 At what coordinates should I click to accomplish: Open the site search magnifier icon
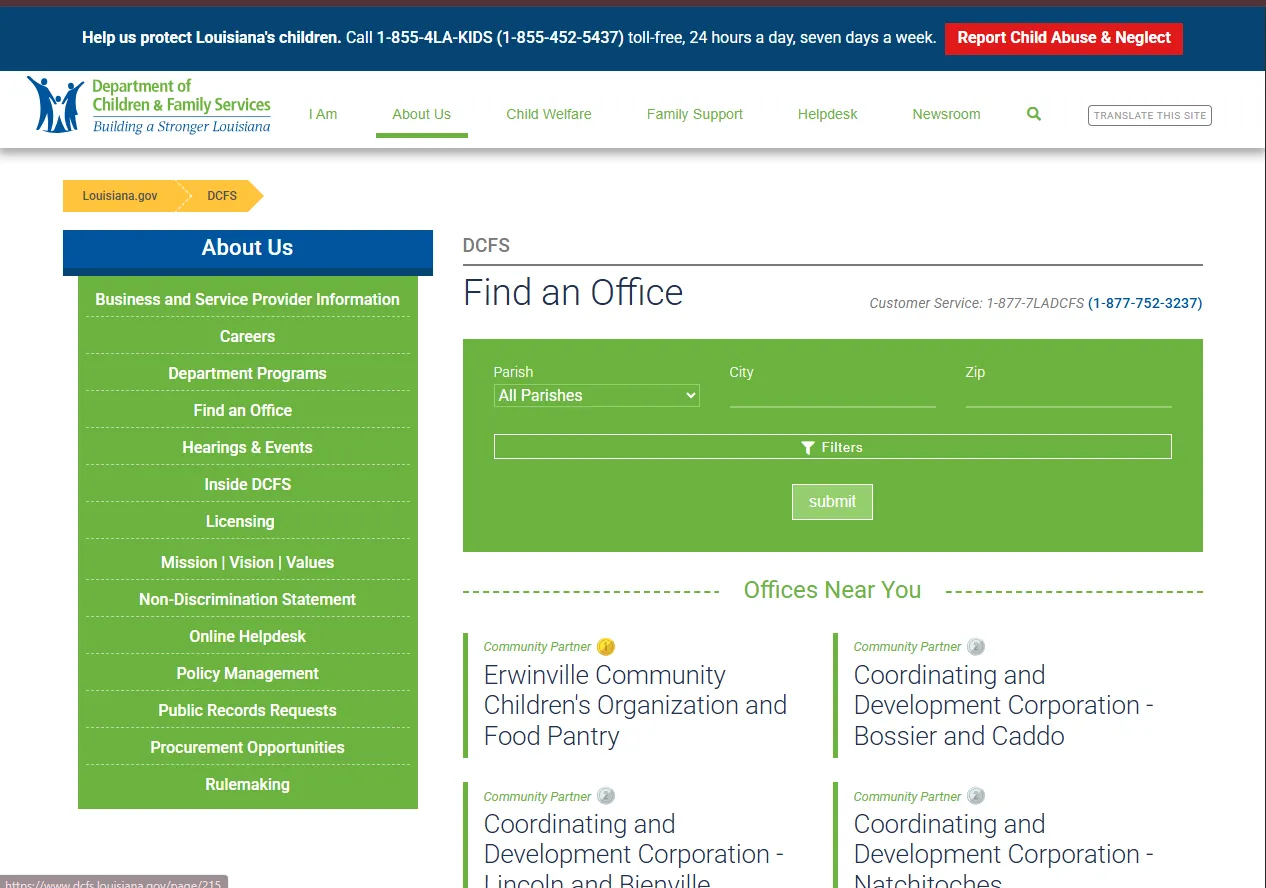click(x=1034, y=114)
